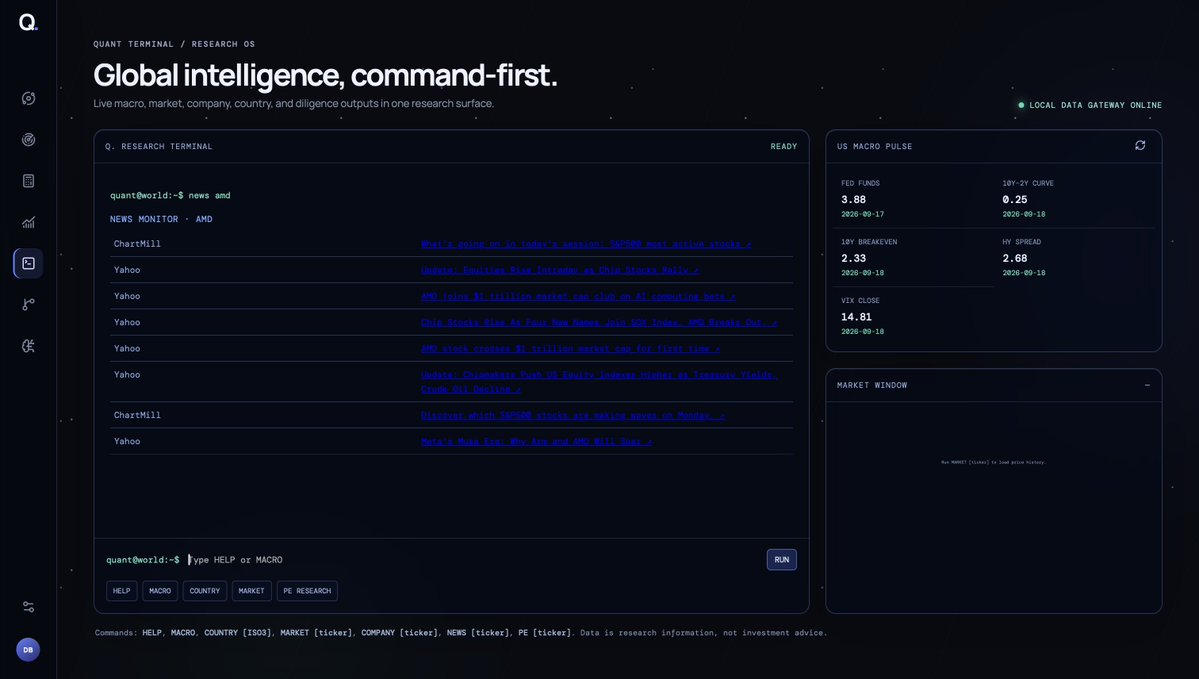The width and height of the screenshot is (1199, 679).
Task: Click the ChartMill source beside Monday moves article
Action: (x=137, y=415)
